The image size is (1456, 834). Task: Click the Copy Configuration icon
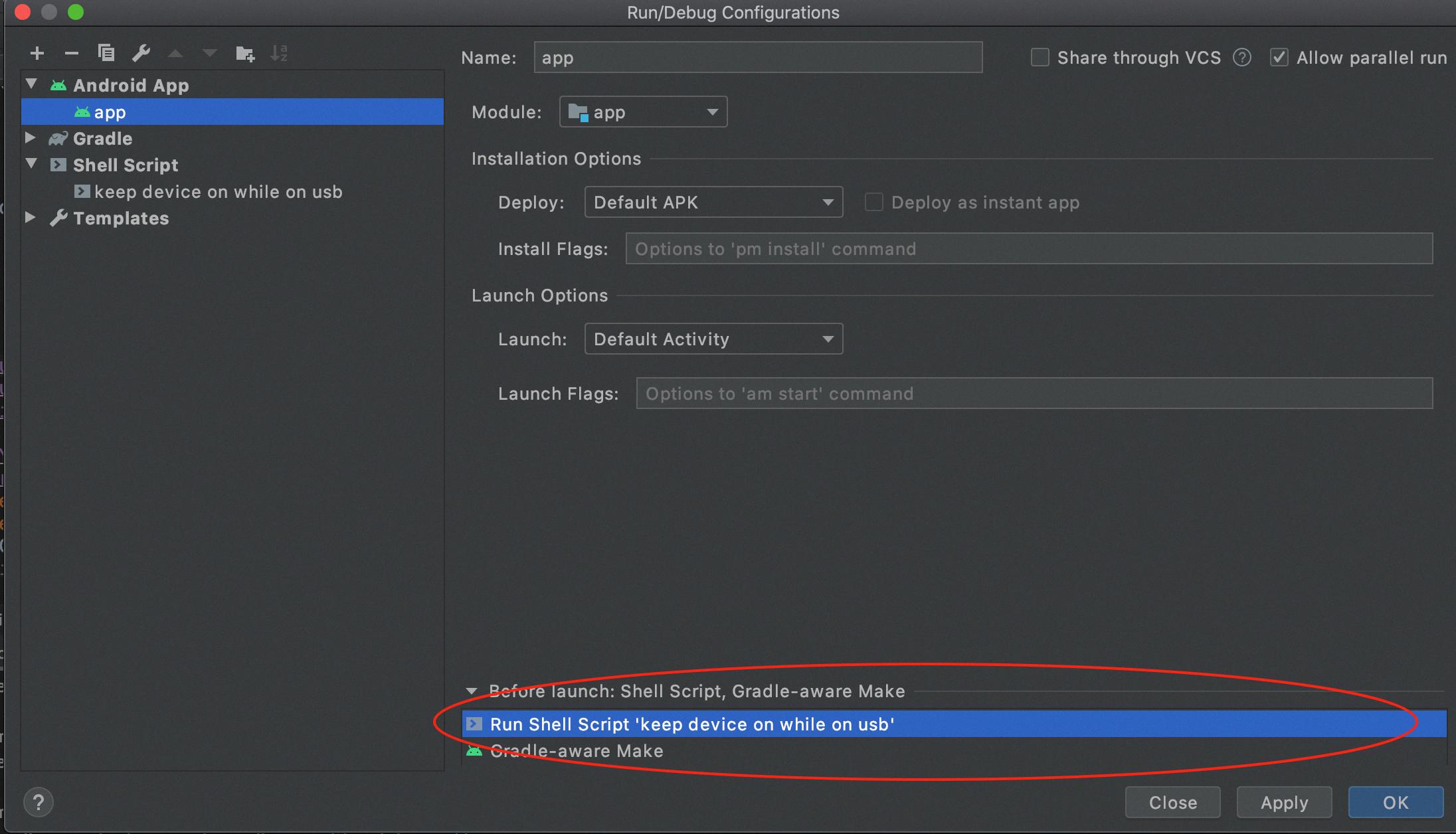click(x=106, y=53)
